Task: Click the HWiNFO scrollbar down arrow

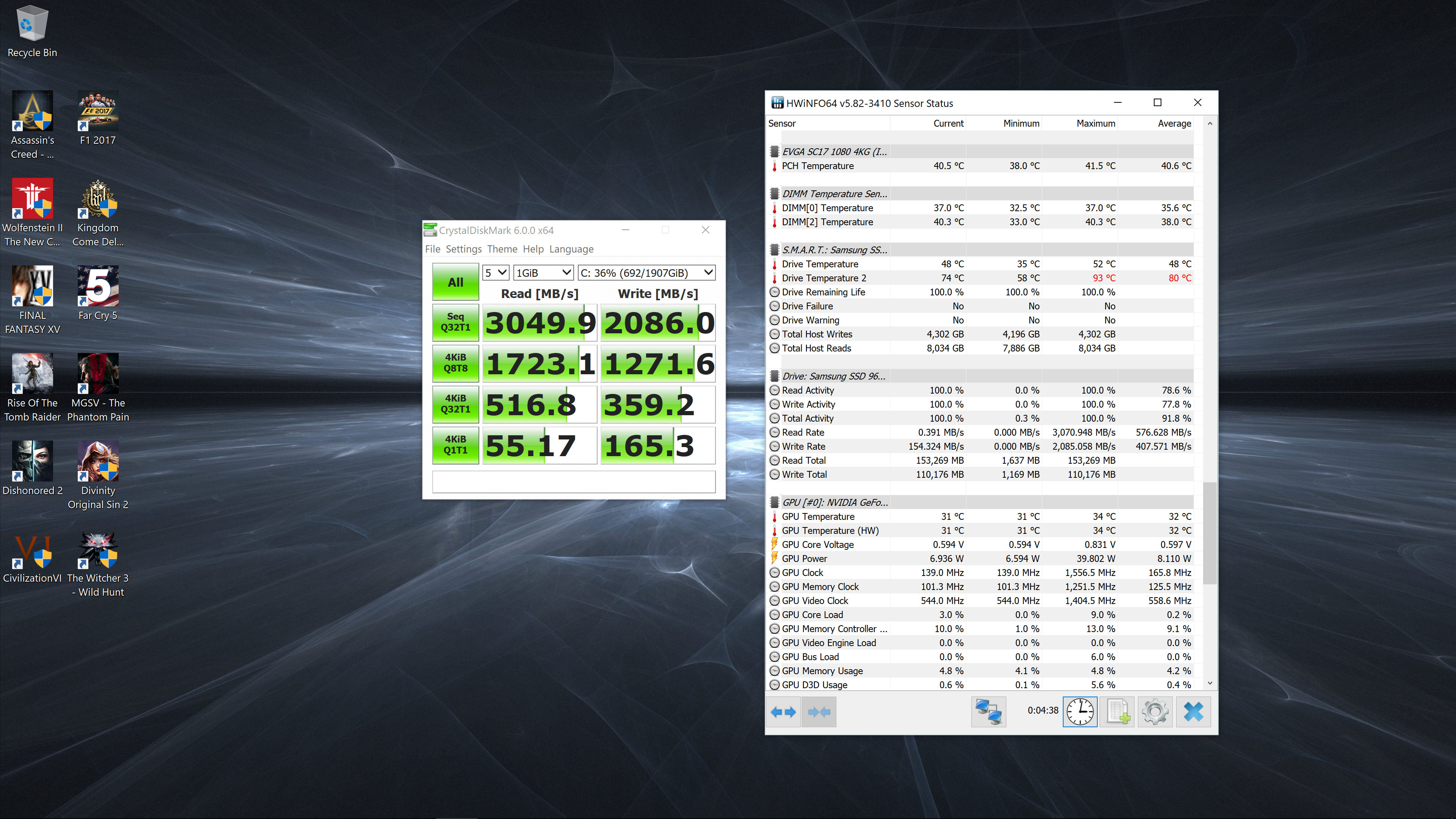Action: 1210,683
